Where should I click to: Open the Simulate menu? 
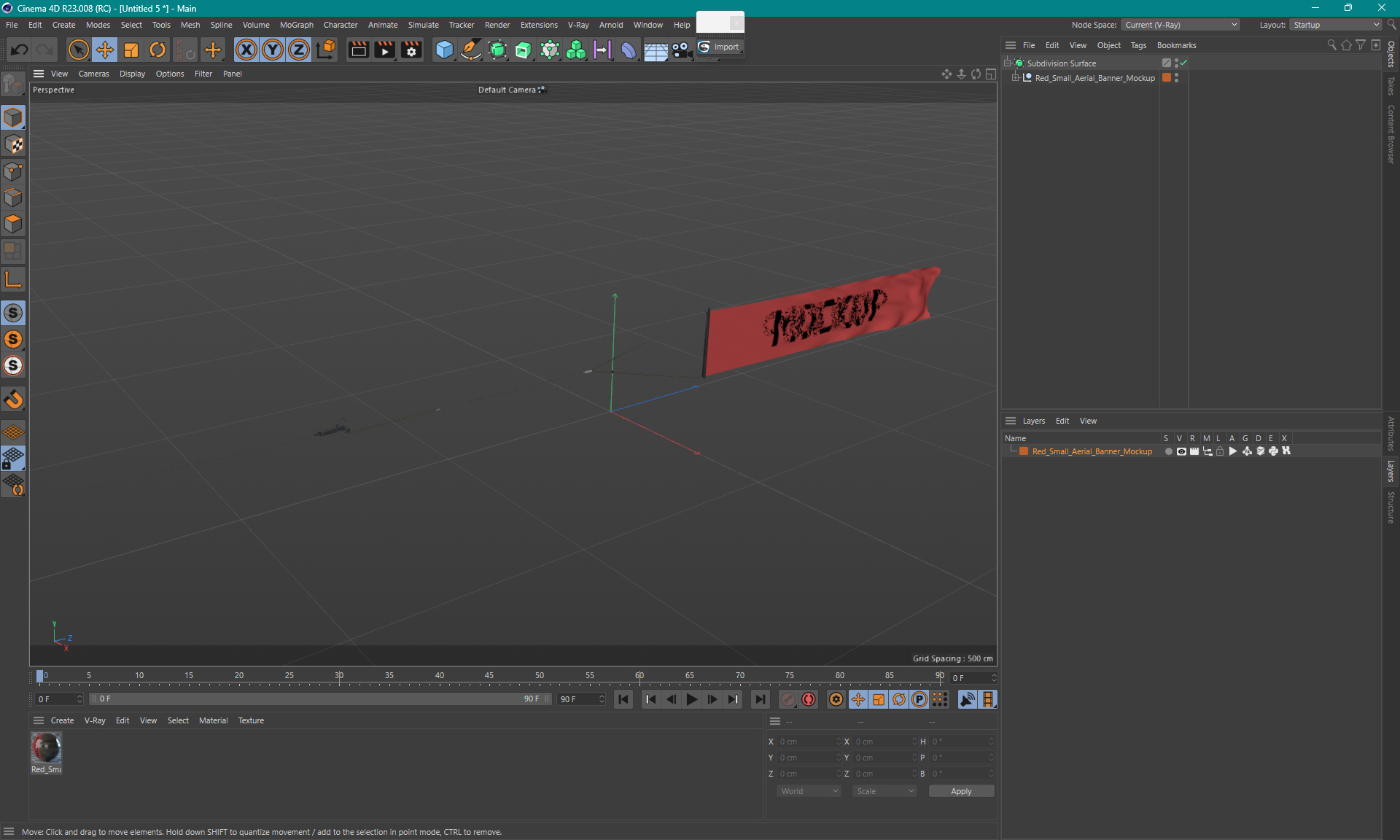(422, 24)
